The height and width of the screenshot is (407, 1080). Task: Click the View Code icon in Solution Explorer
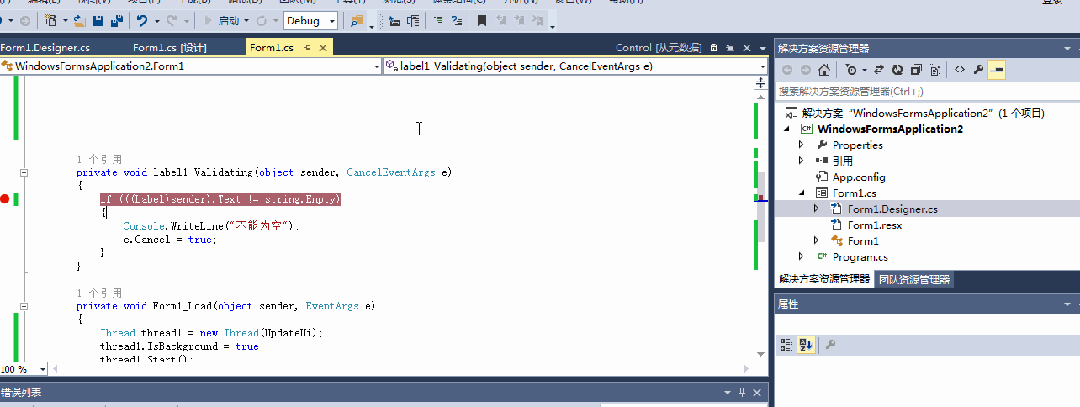[959, 69]
